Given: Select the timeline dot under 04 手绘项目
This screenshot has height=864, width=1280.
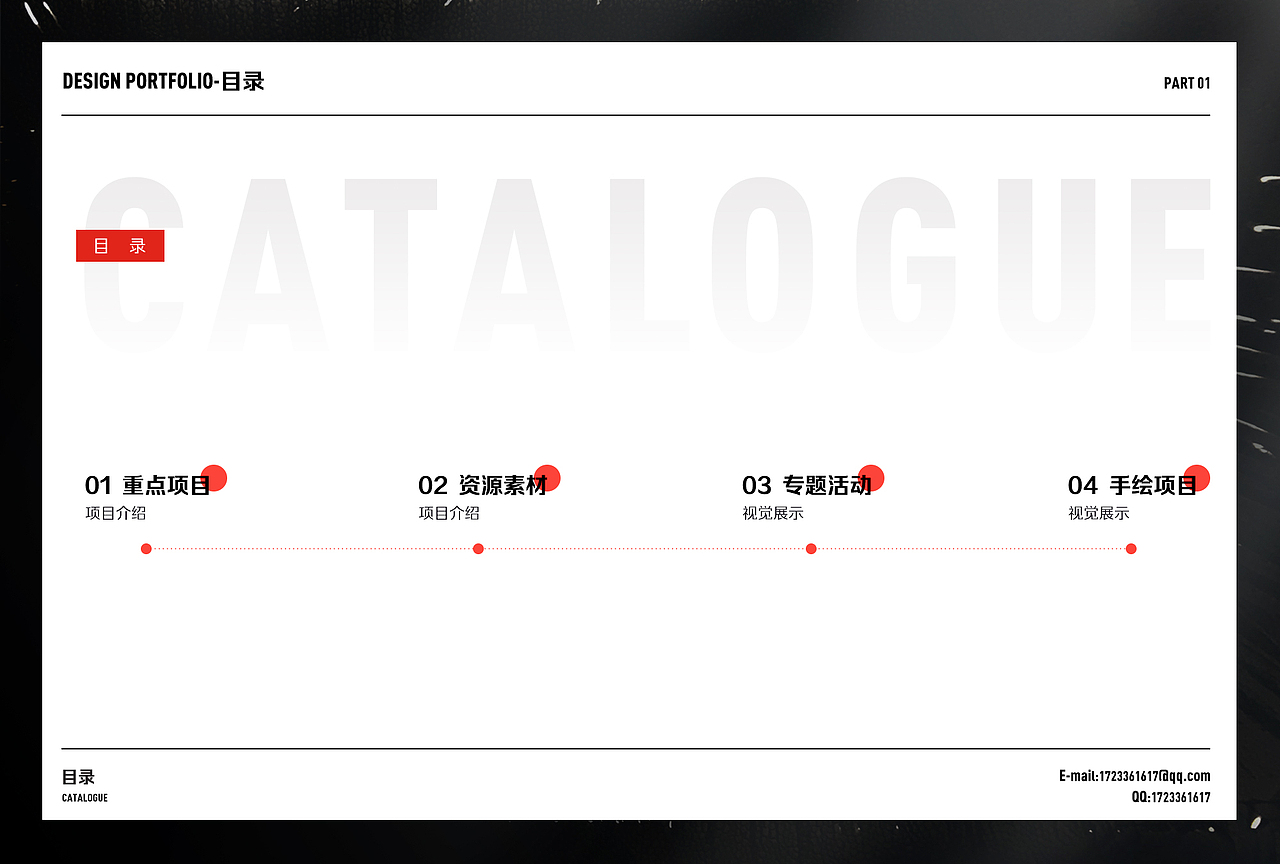Looking at the screenshot, I should pyautogui.click(x=1131, y=548).
